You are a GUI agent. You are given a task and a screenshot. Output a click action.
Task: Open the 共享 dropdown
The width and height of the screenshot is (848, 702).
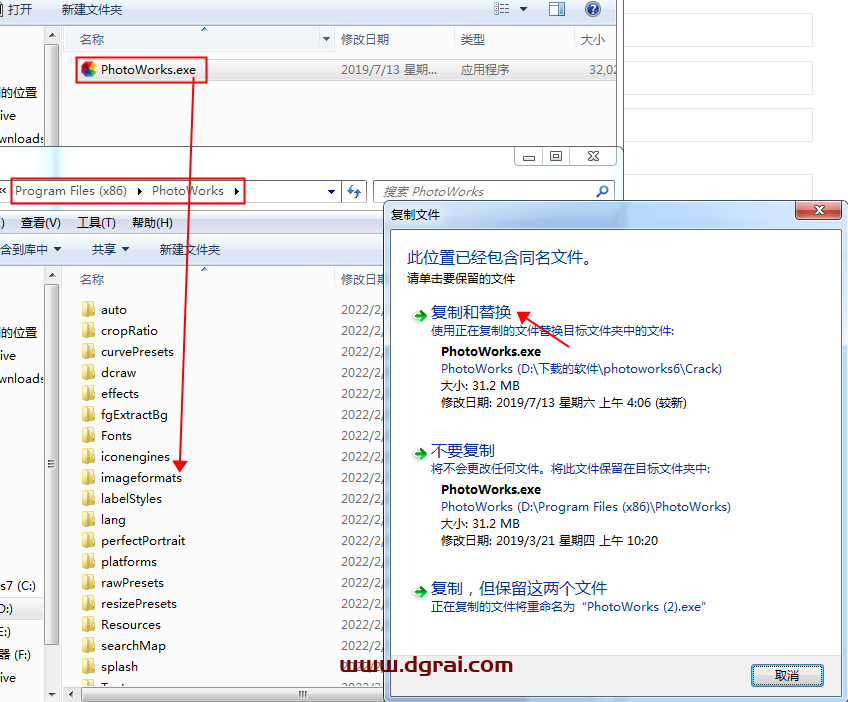110,249
